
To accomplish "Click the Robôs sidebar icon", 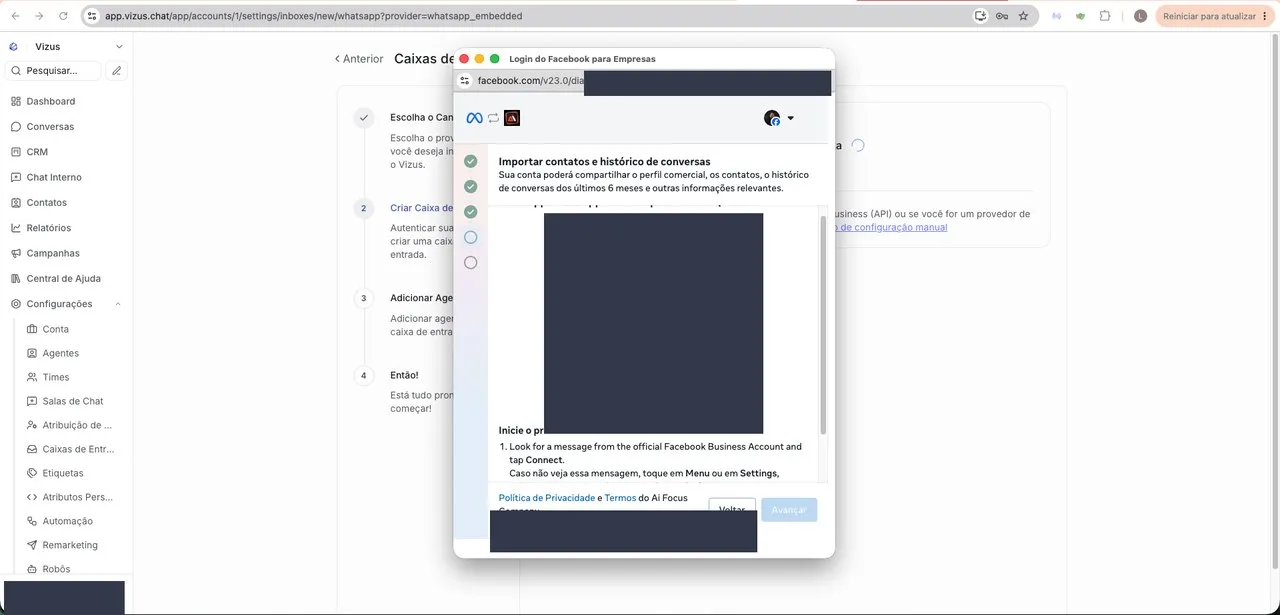I will (32, 569).
